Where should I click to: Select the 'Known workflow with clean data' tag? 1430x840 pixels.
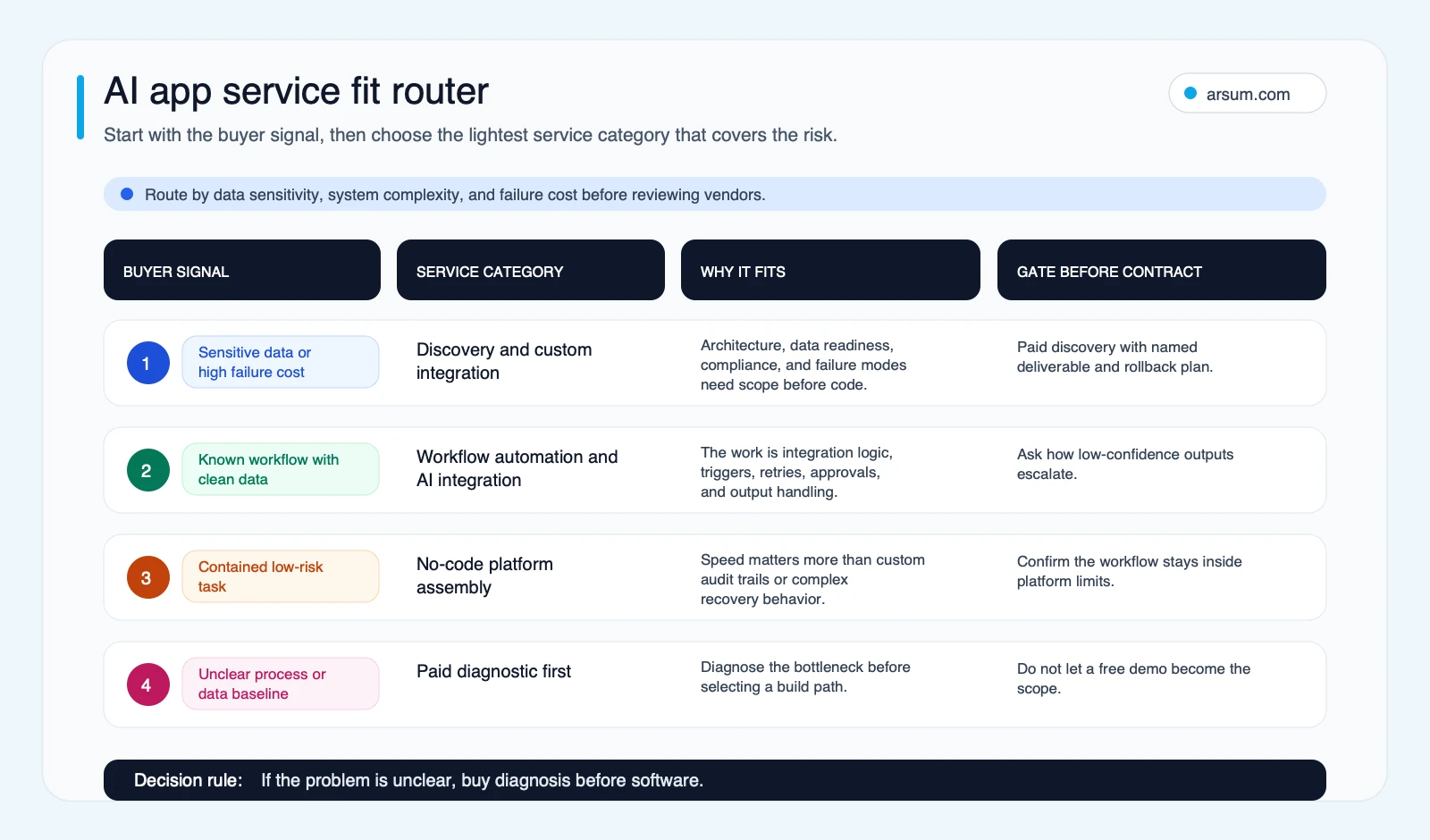point(281,469)
